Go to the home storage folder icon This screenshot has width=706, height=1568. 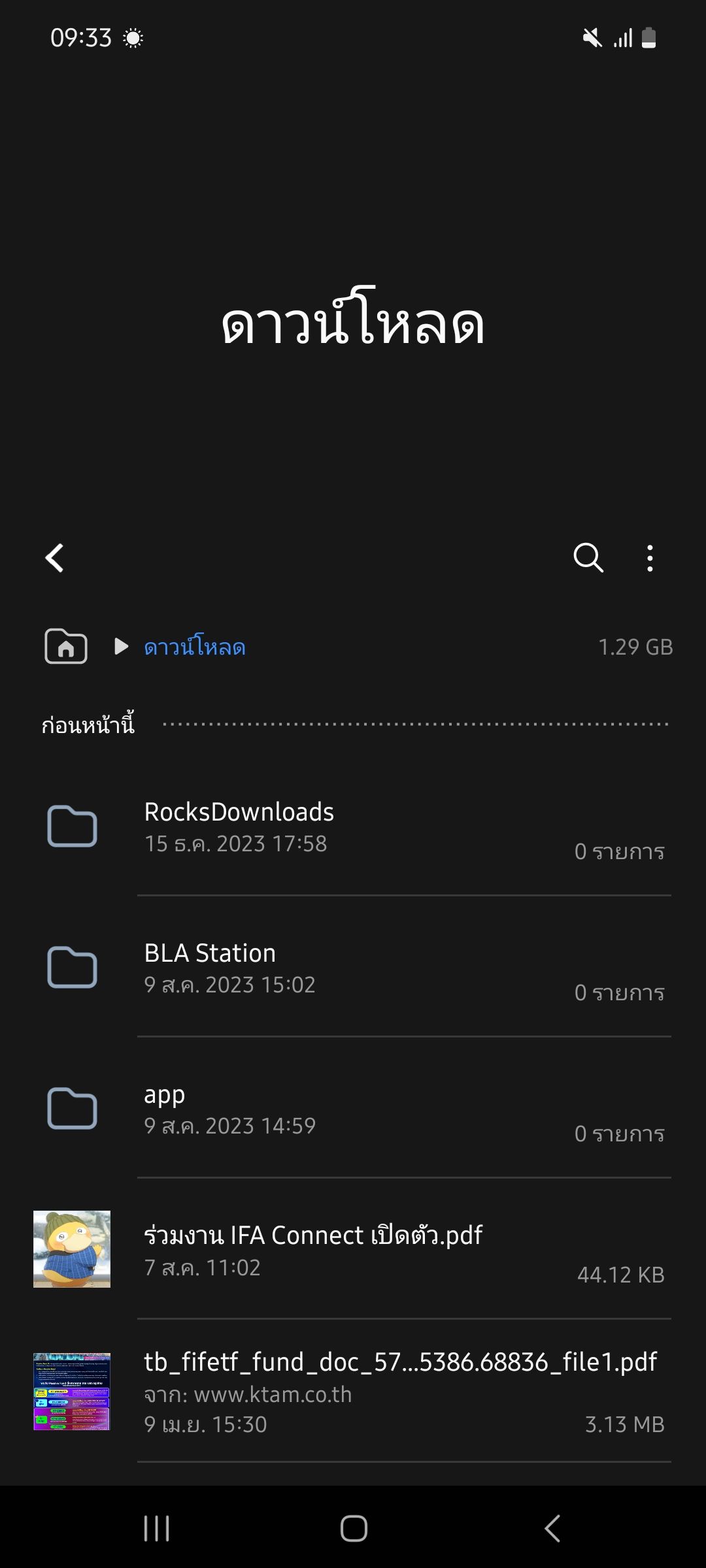click(66, 647)
